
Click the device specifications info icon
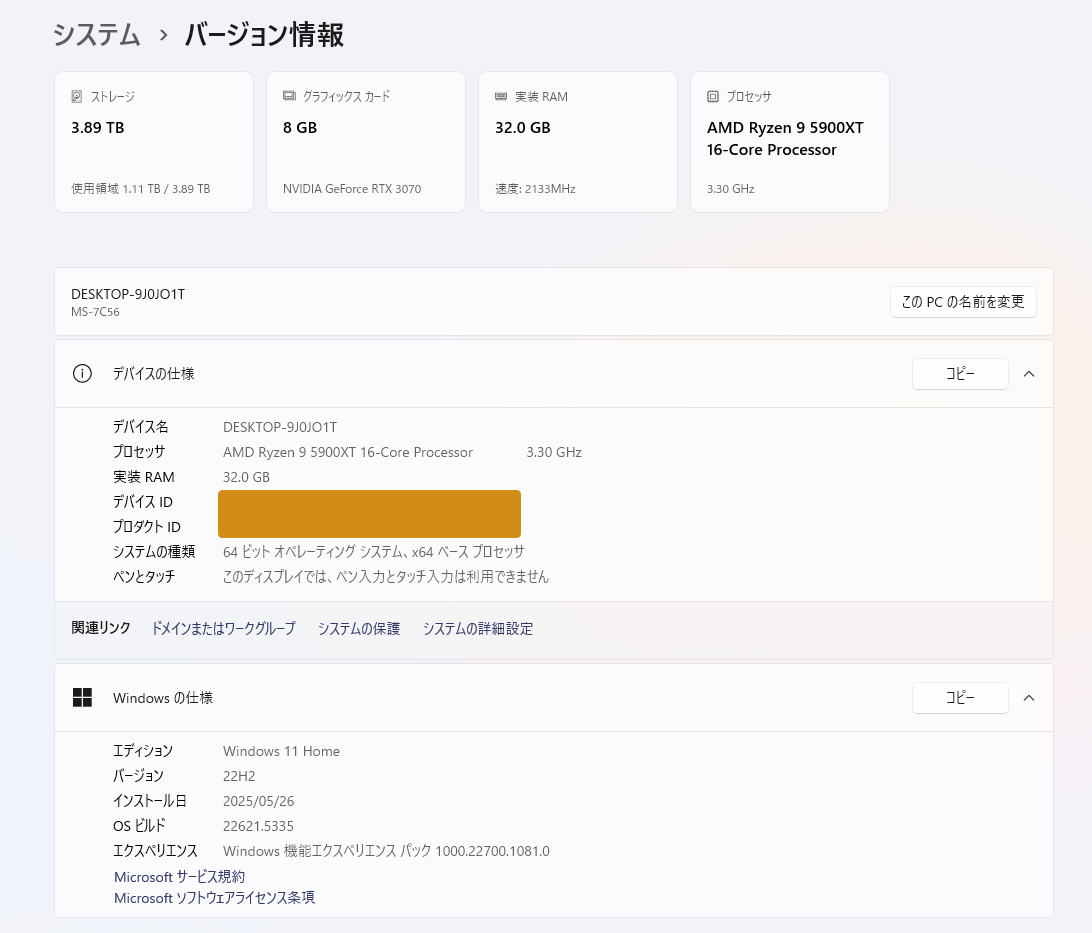[82, 374]
